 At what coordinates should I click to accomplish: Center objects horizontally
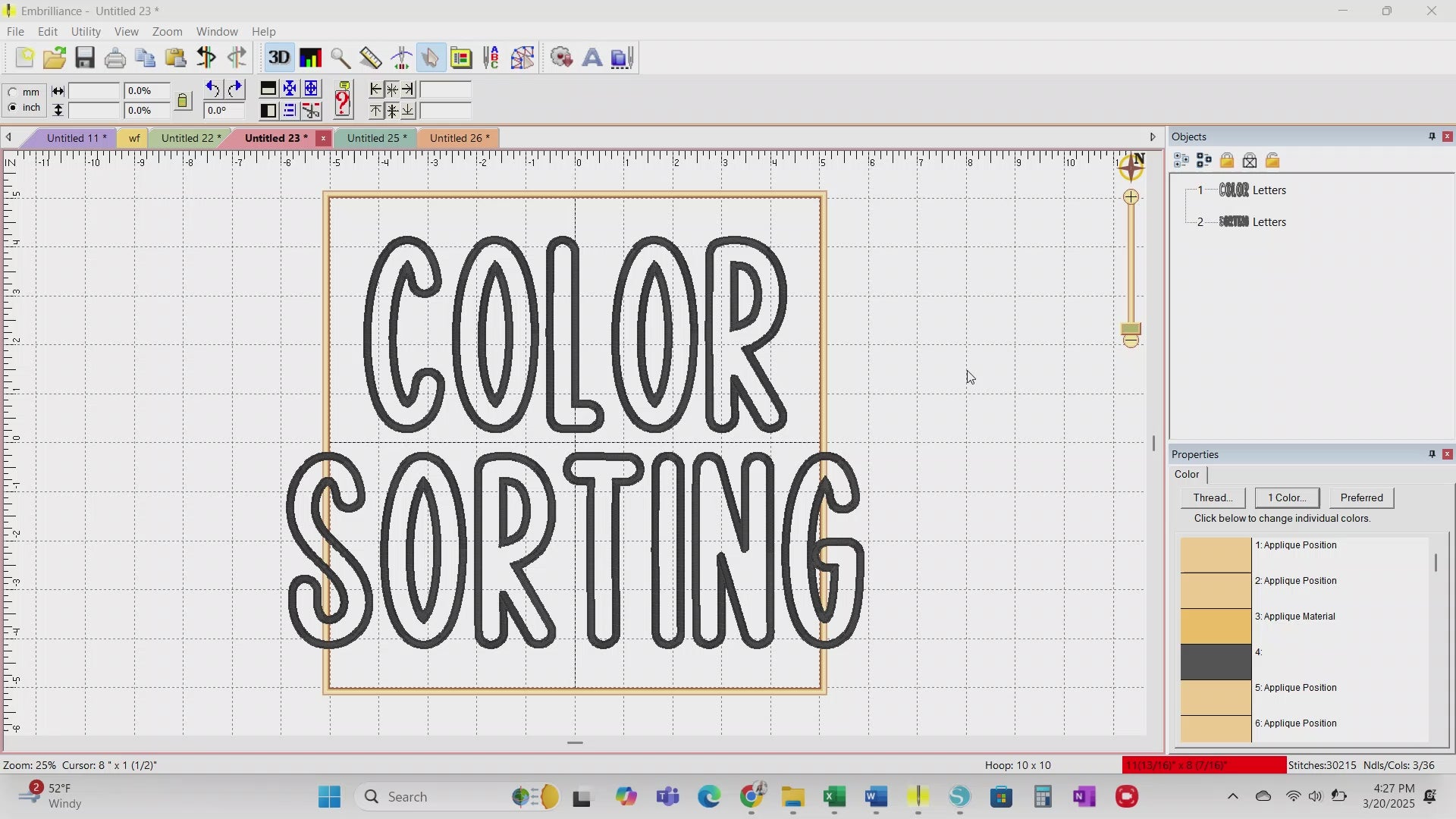(x=392, y=89)
